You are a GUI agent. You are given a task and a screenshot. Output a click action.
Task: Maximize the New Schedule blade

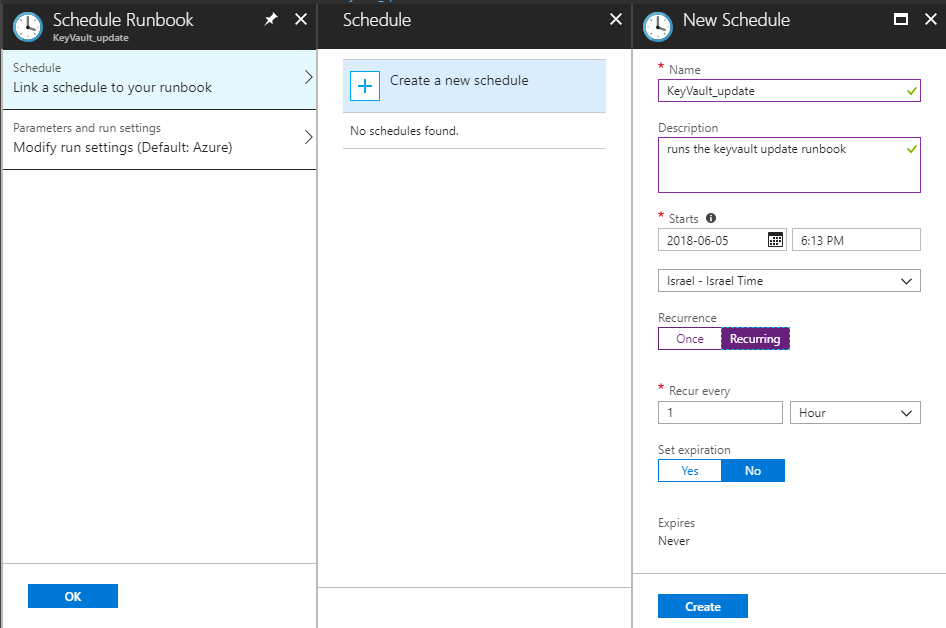900,19
